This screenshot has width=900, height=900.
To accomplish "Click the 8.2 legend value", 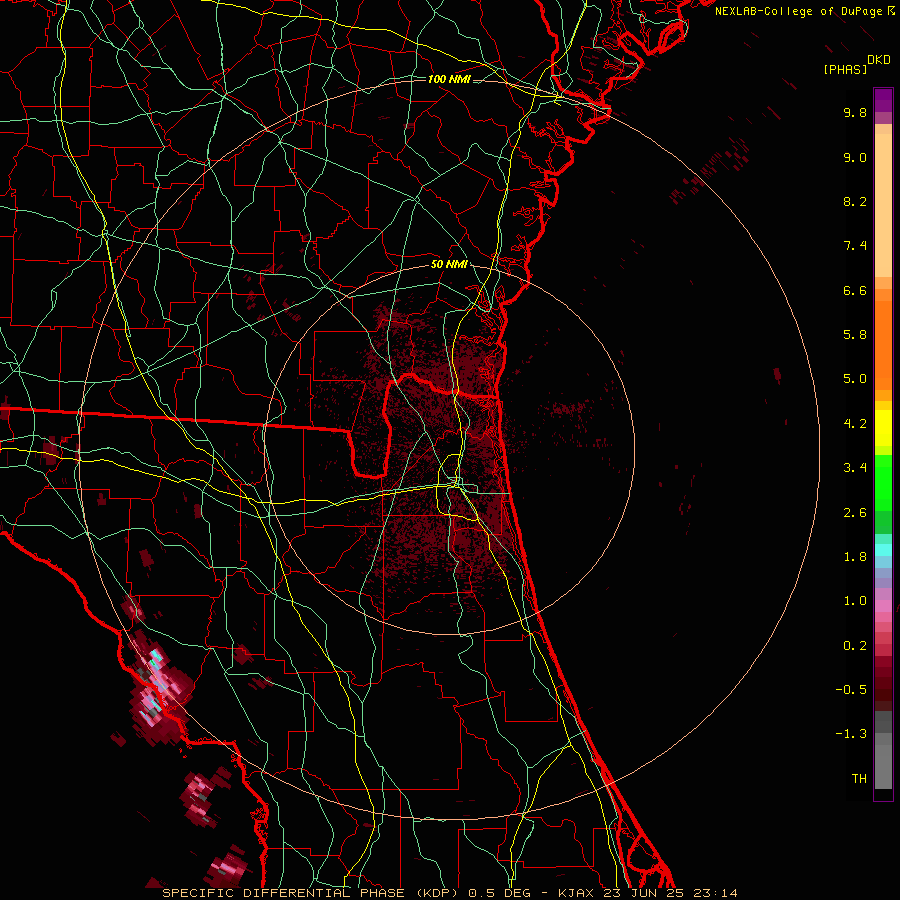I will pos(855,201).
